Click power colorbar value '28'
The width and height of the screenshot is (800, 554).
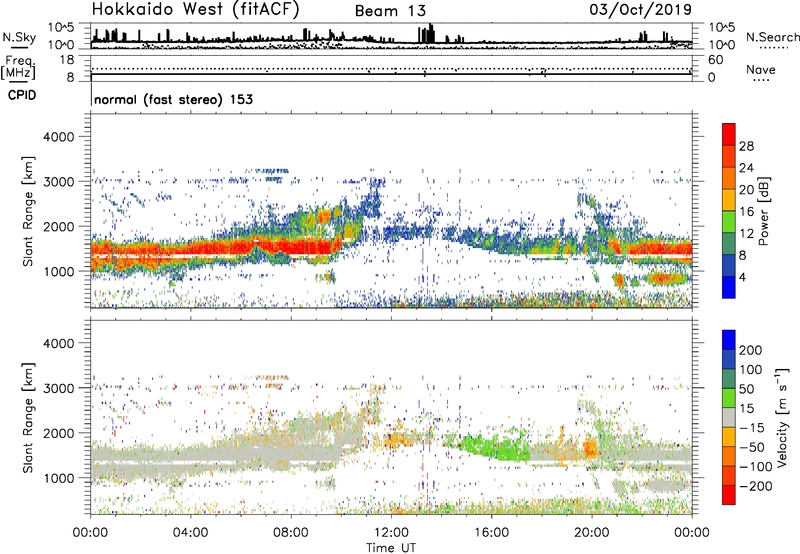click(746, 146)
